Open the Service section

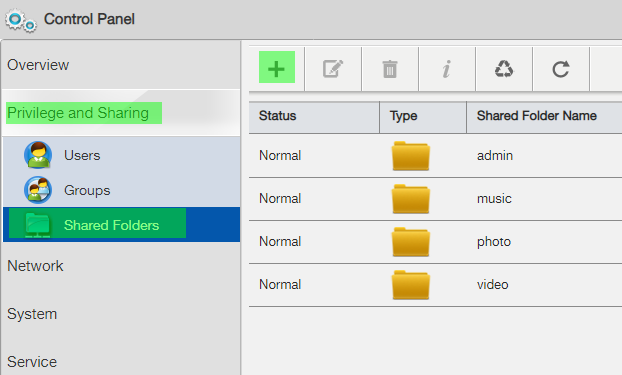32,362
